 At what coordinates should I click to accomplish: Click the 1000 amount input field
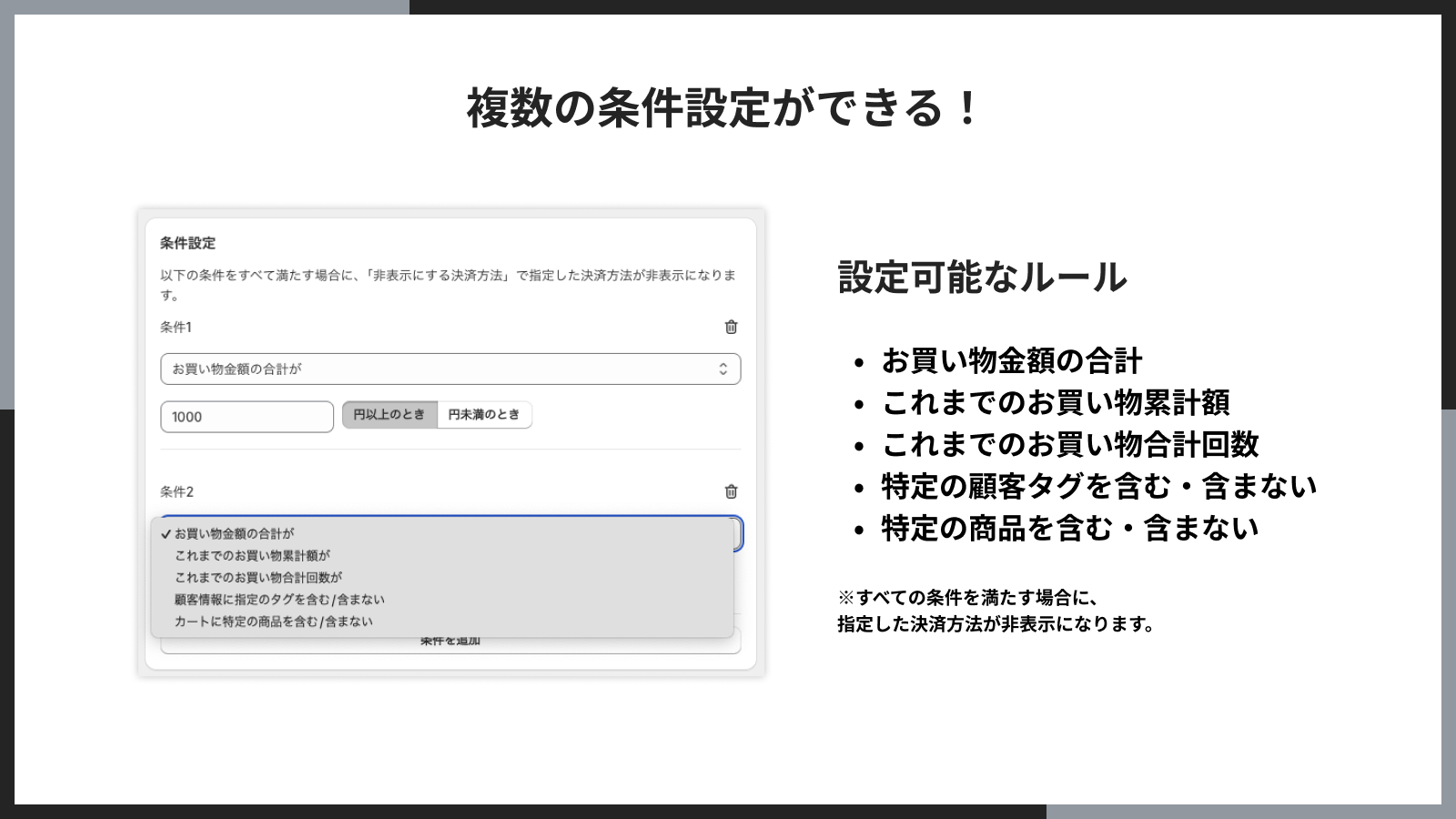pyautogui.click(x=247, y=416)
